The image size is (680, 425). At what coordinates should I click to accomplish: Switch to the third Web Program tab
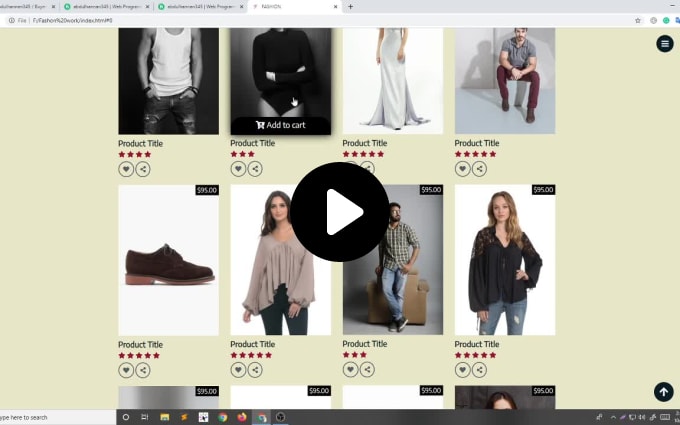(200, 7)
